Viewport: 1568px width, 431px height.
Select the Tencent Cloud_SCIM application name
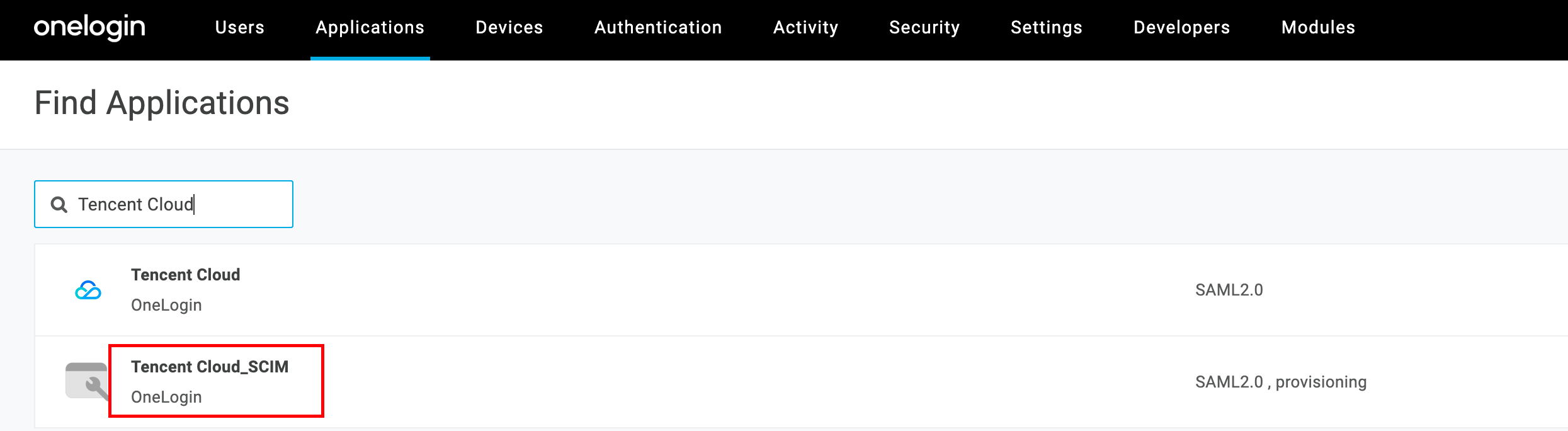[x=210, y=367]
